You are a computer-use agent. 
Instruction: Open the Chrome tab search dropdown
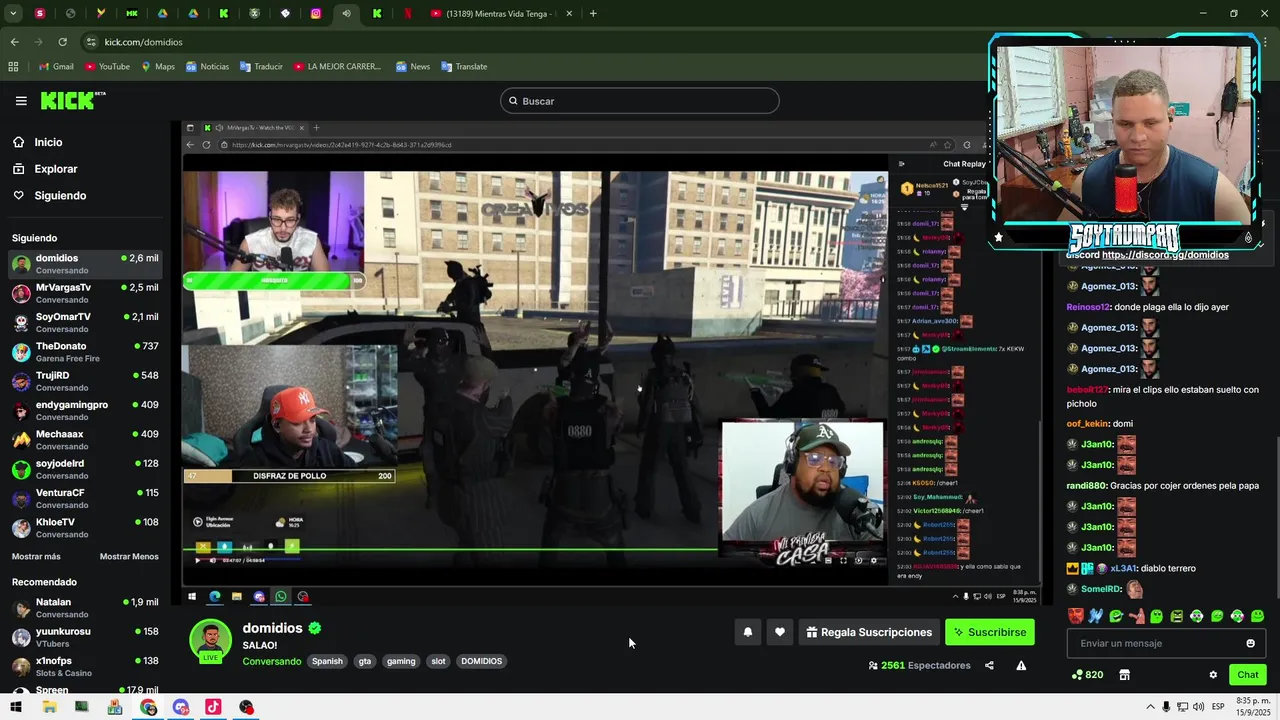(13, 14)
